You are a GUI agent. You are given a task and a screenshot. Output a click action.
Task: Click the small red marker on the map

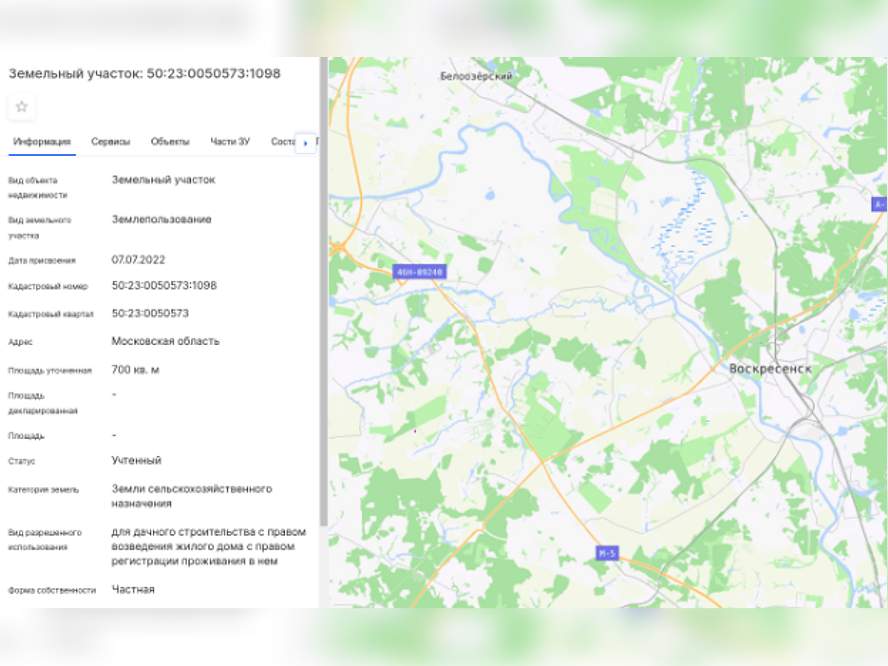click(x=415, y=431)
